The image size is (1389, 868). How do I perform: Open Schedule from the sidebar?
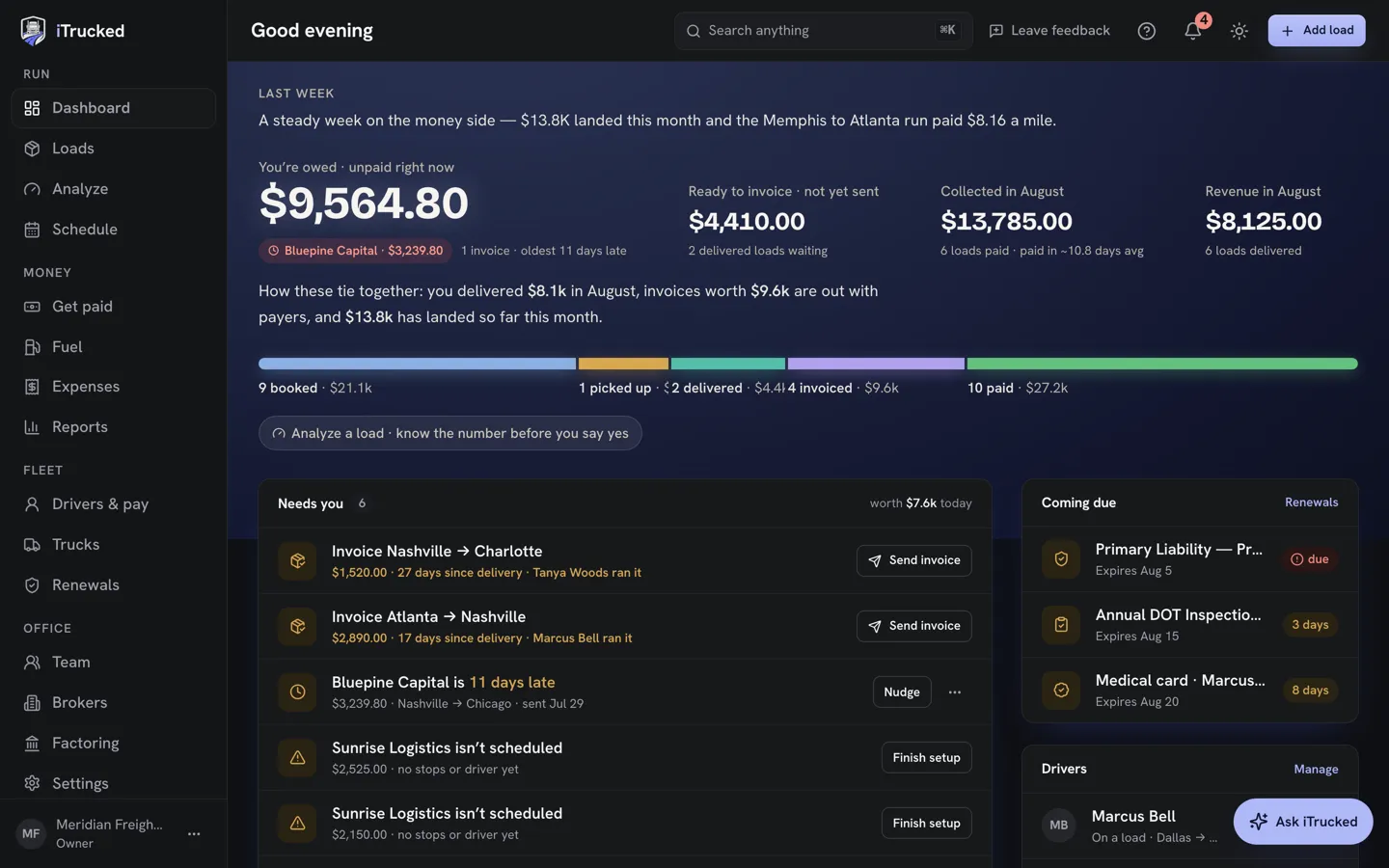pos(113,230)
